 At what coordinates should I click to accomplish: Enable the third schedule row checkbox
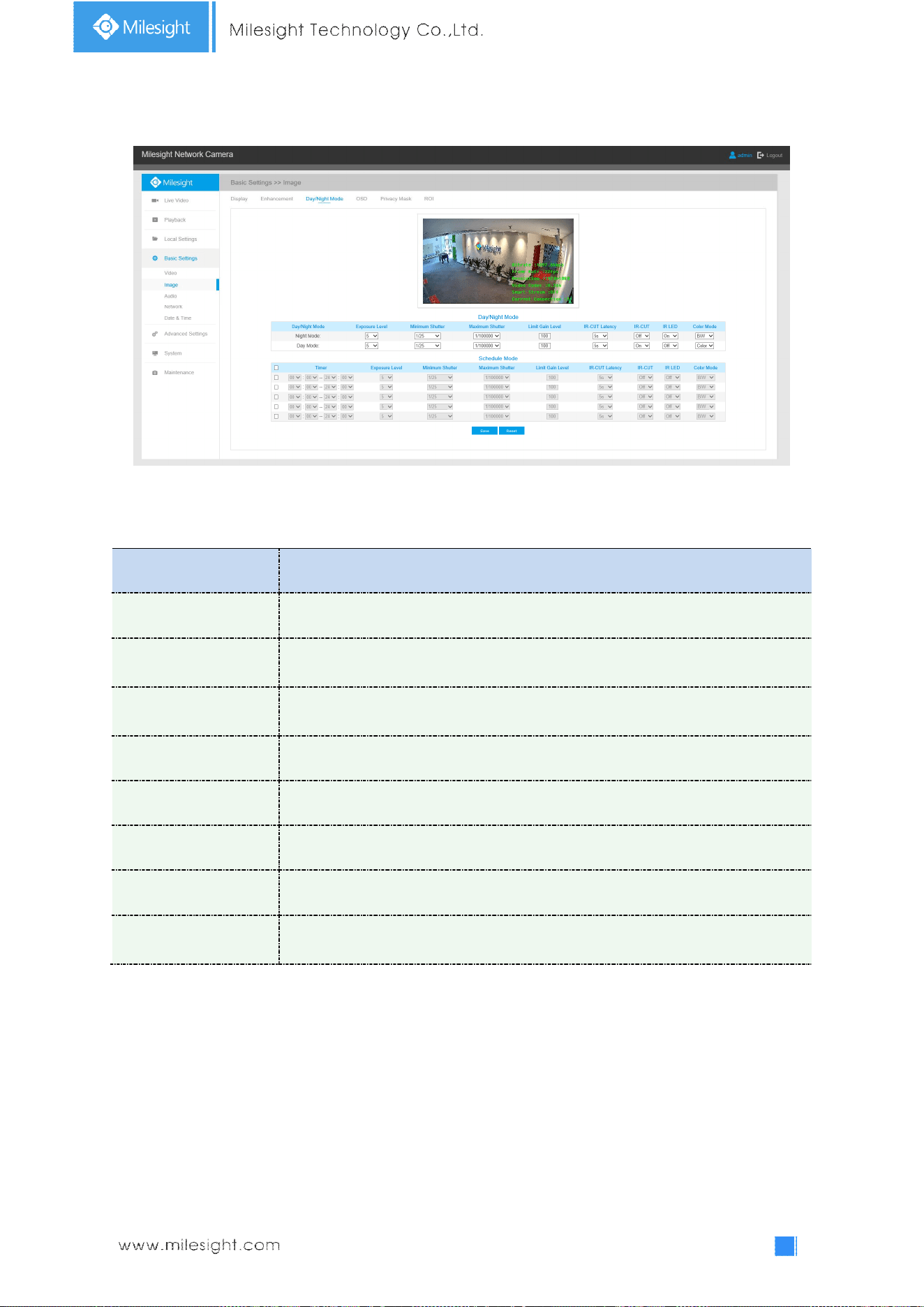pos(276,397)
